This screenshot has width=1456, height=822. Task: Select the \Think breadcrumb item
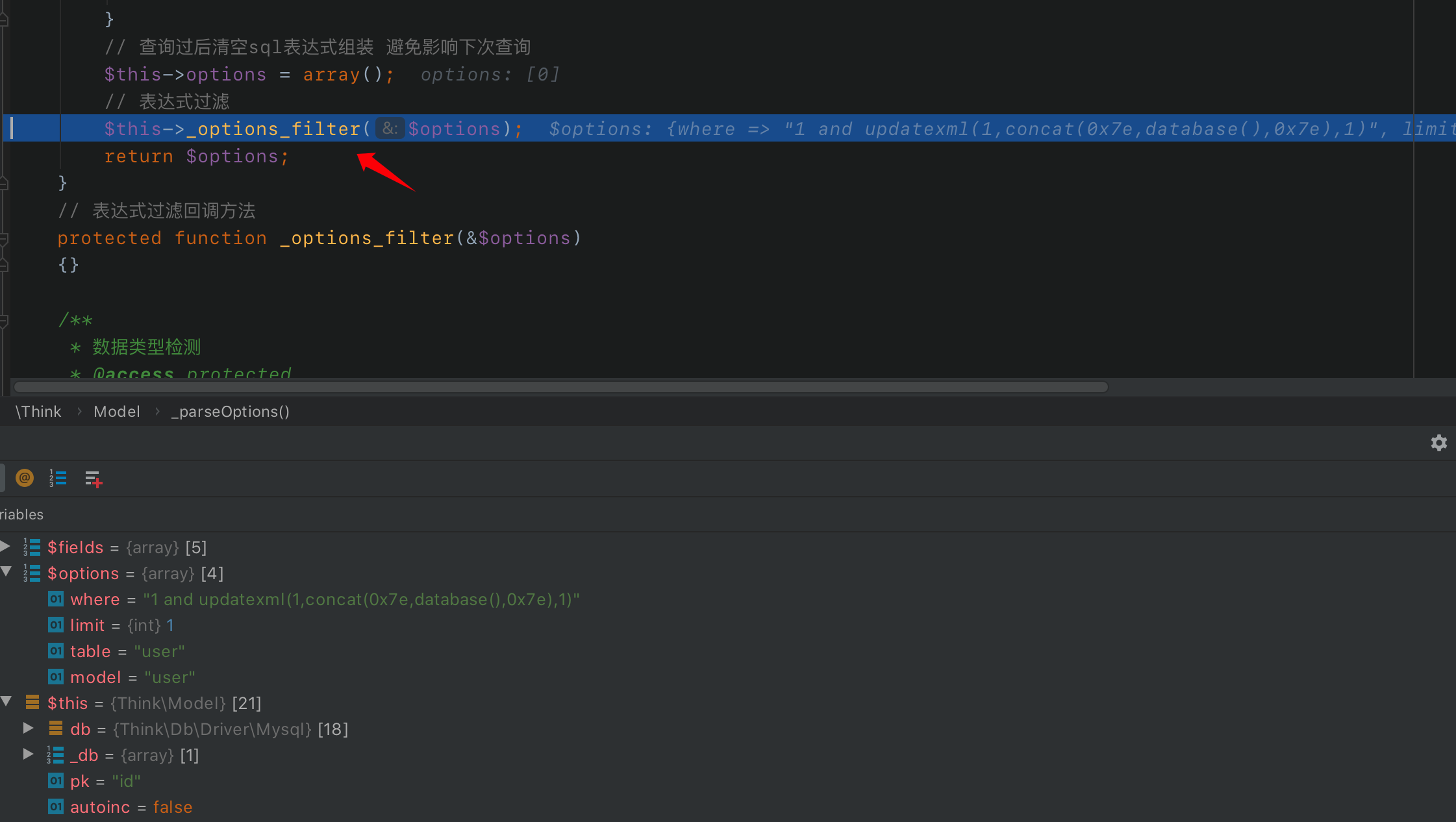pos(38,412)
